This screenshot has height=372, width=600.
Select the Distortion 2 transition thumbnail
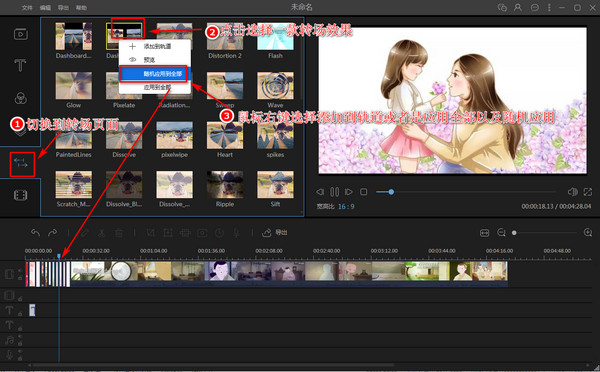225,36
